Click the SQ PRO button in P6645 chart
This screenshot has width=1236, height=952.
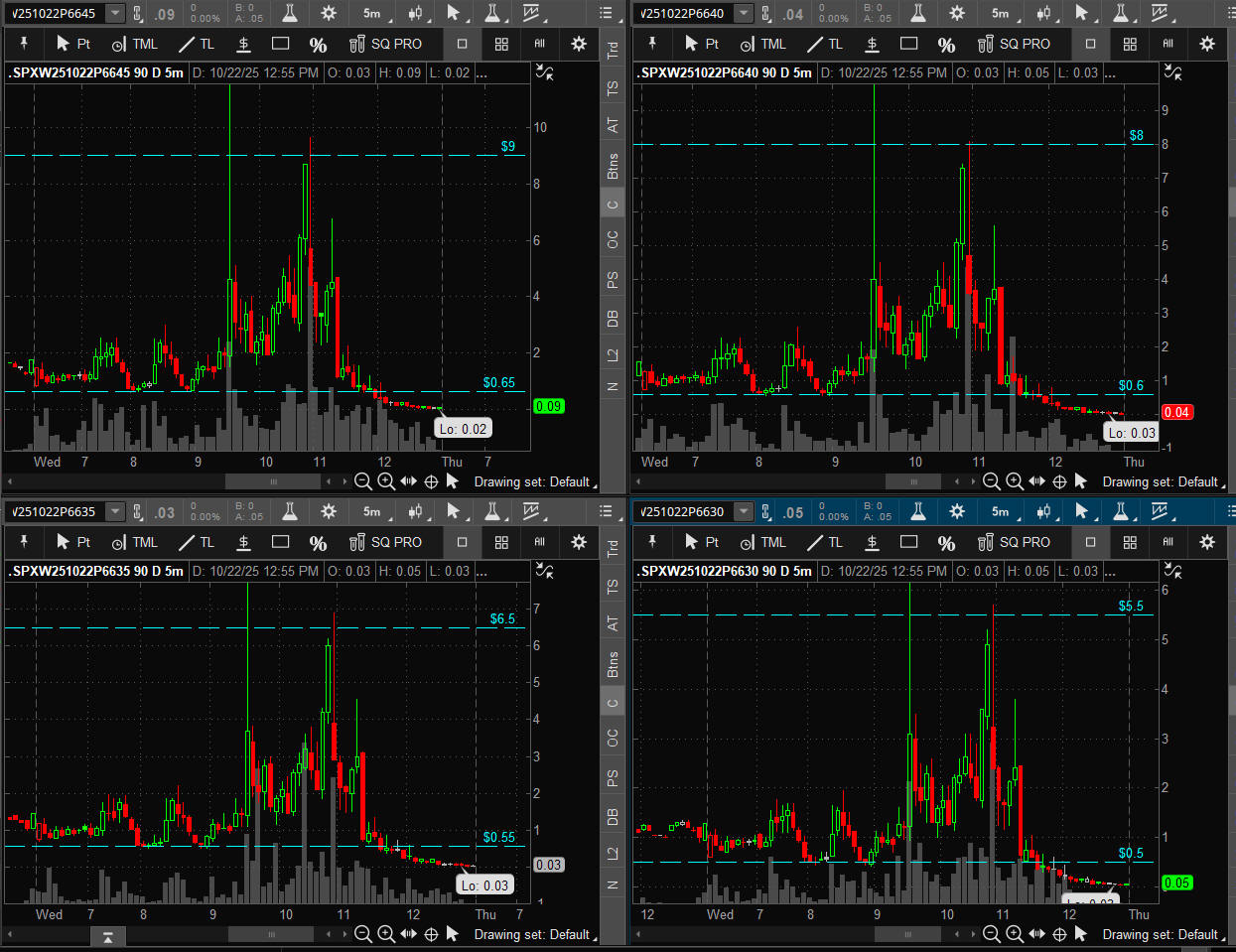point(385,44)
